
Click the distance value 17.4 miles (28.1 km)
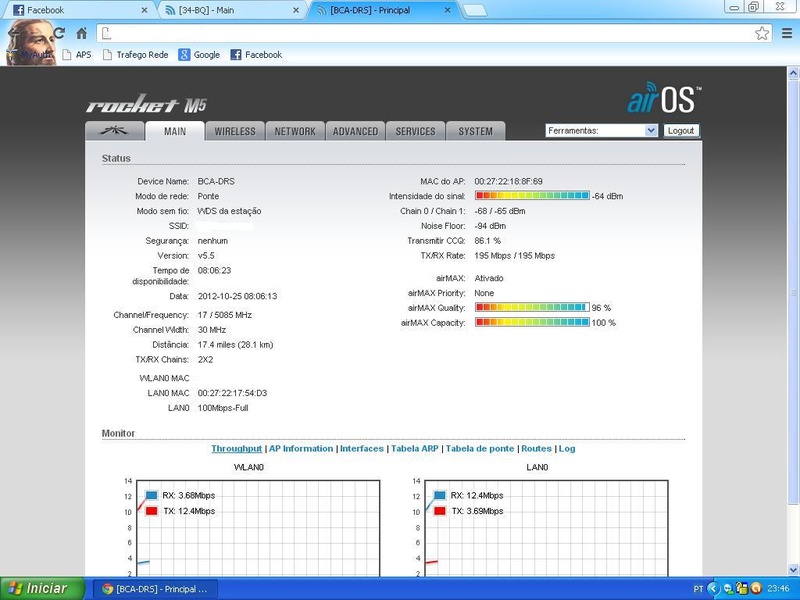(x=235, y=344)
